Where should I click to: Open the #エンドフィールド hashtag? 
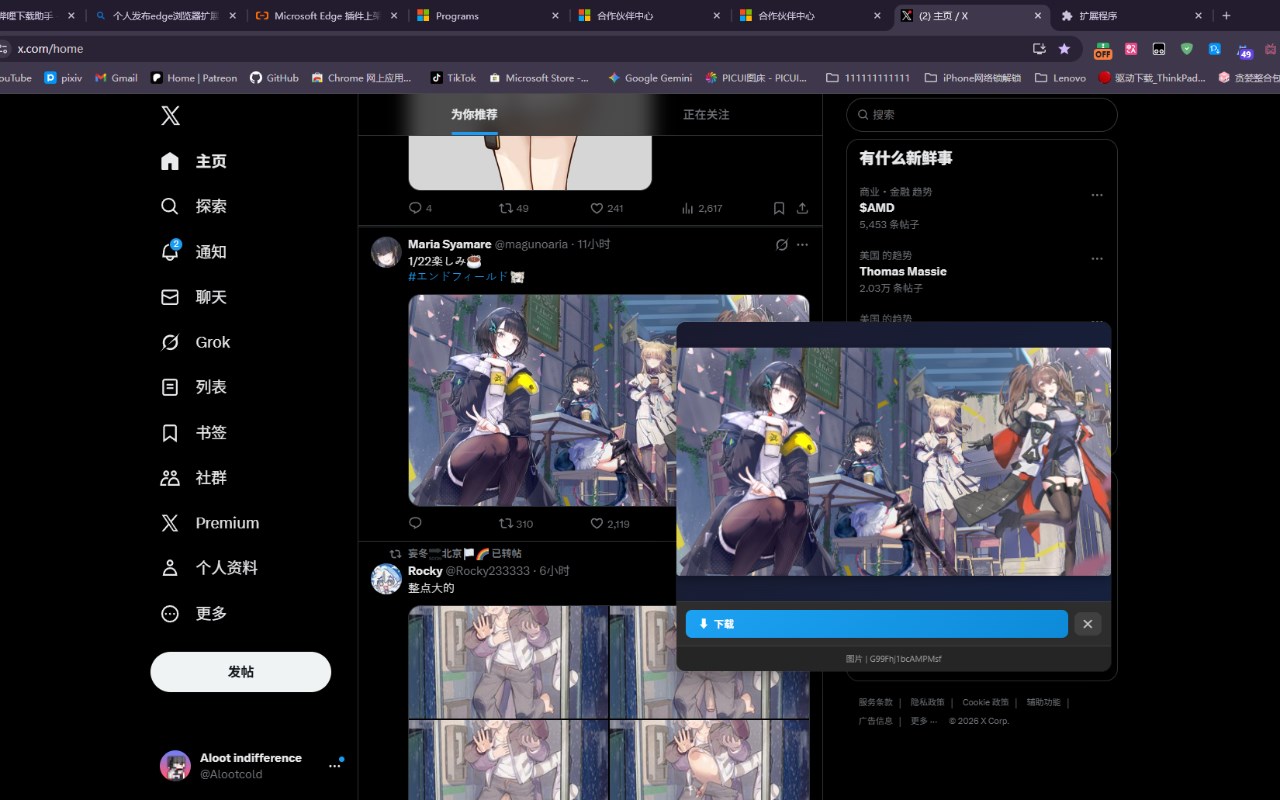point(459,276)
